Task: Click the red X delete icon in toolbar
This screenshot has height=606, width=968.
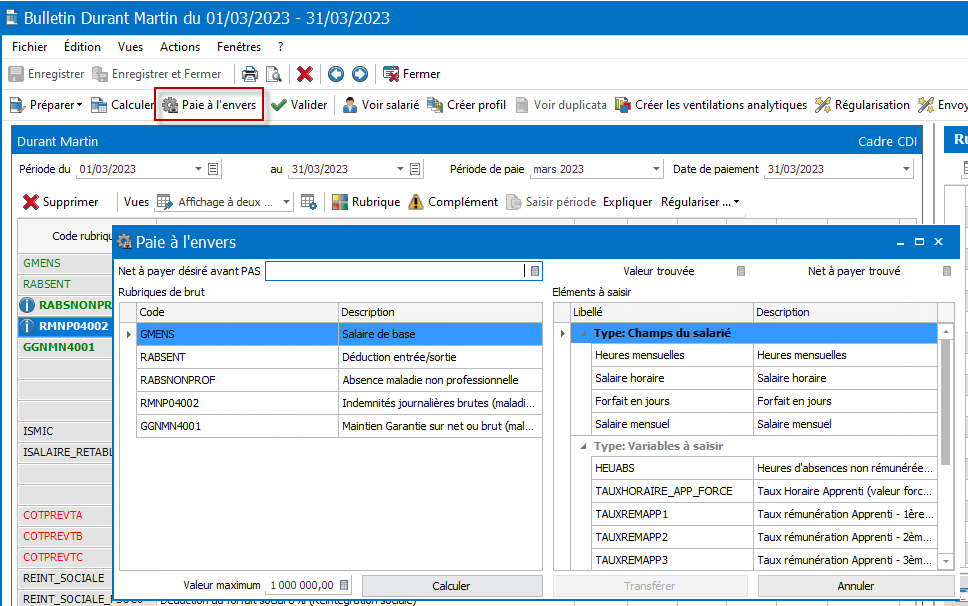Action: (304, 74)
